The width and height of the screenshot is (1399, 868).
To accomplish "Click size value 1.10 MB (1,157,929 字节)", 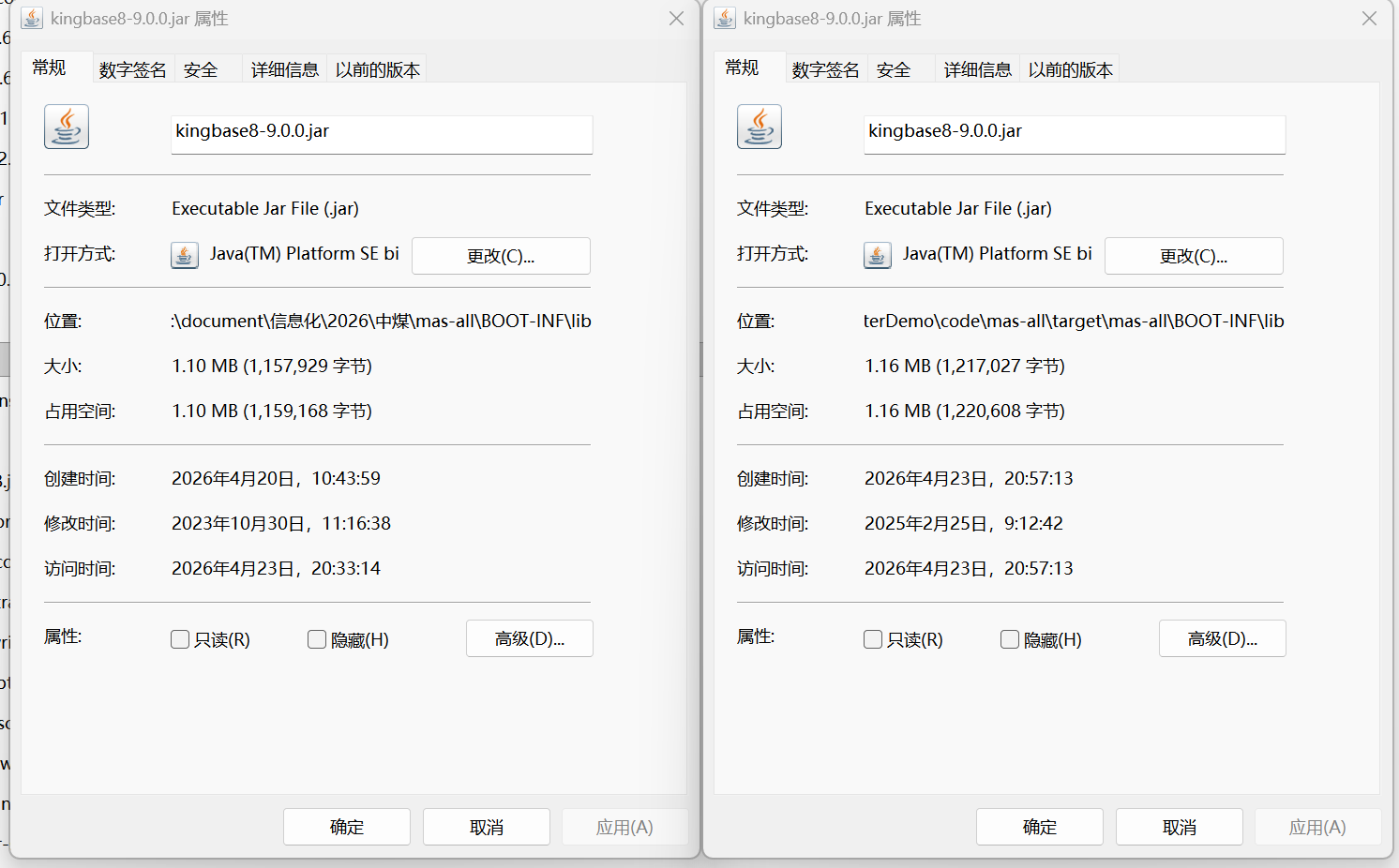I will pos(272,366).
